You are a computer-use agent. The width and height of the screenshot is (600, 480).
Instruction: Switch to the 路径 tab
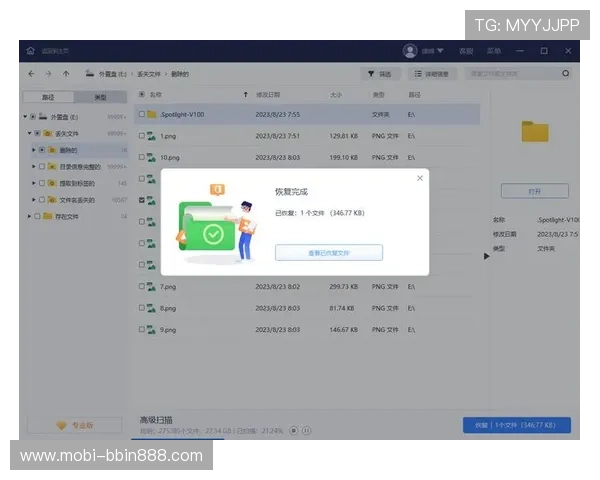(x=48, y=97)
